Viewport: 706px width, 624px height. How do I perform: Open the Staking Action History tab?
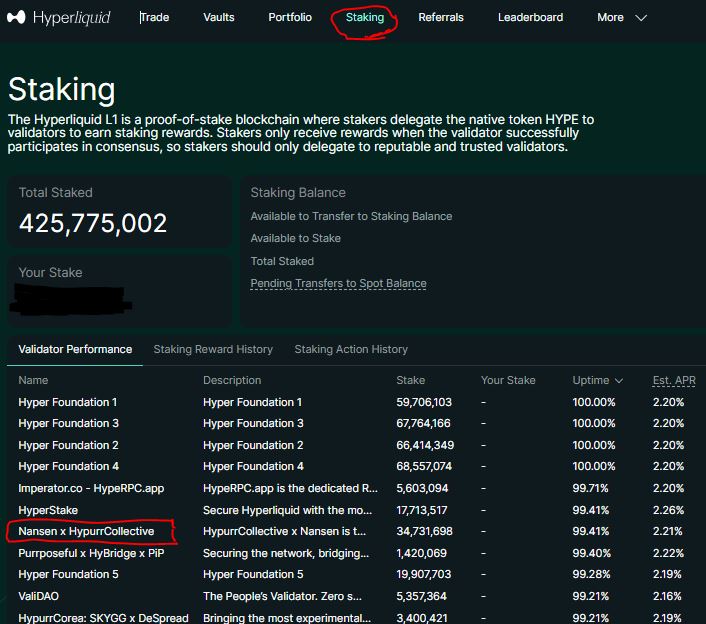click(351, 349)
